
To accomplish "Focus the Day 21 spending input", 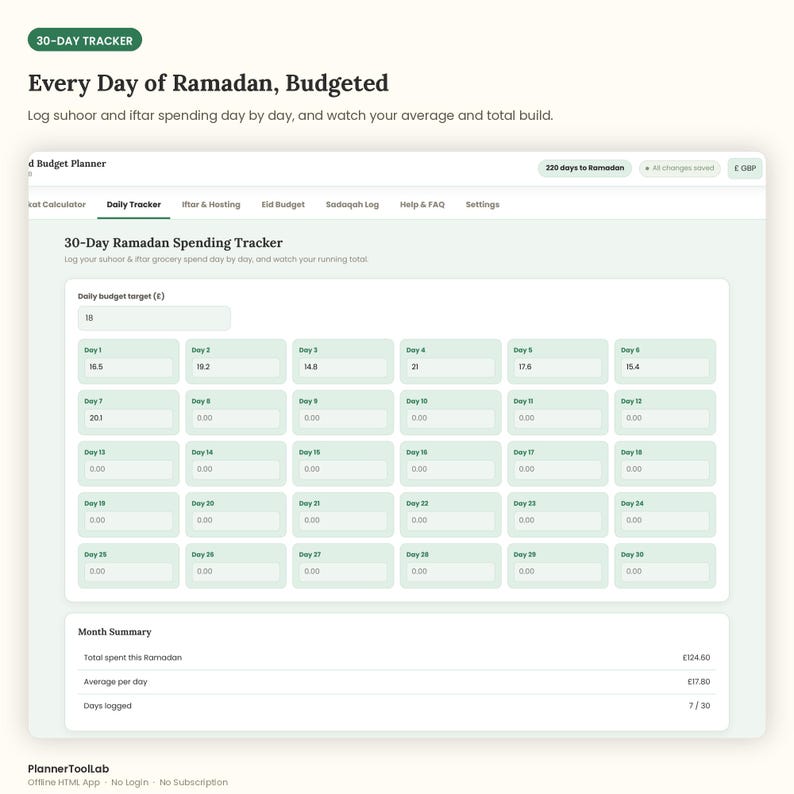I will 343,521.
